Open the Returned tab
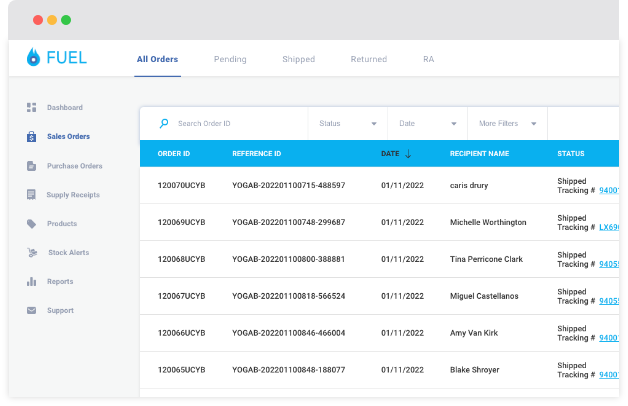The image size is (628, 406). click(368, 59)
